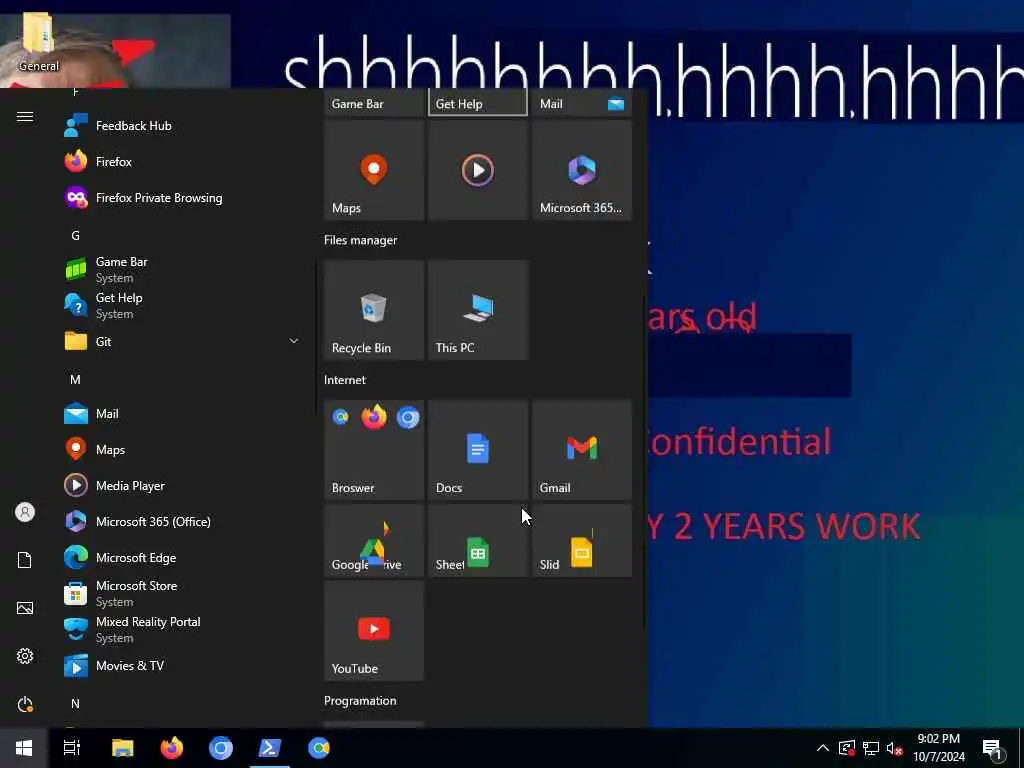
Task: Open the YouTube tile
Action: (x=374, y=631)
